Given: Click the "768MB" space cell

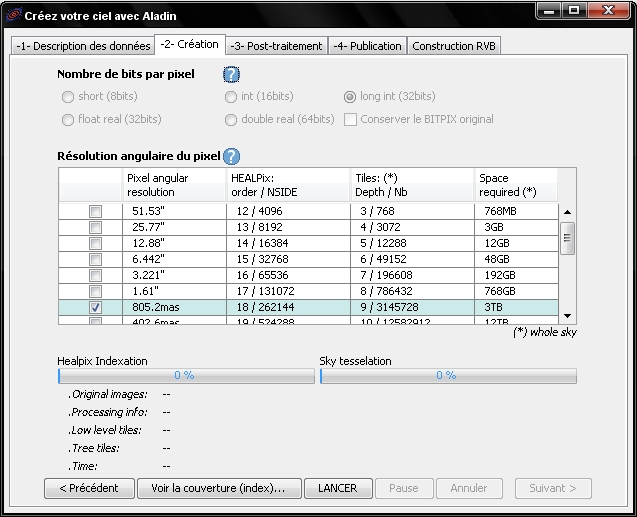Looking at the screenshot, I should pyautogui.click(x=516, y=211).
